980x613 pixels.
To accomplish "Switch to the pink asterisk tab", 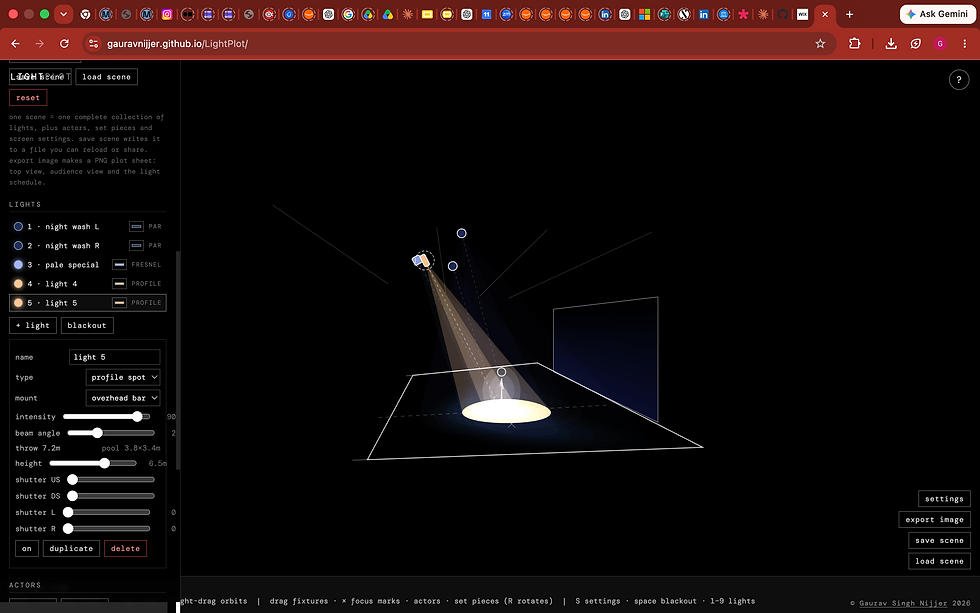I will [743, 14].
